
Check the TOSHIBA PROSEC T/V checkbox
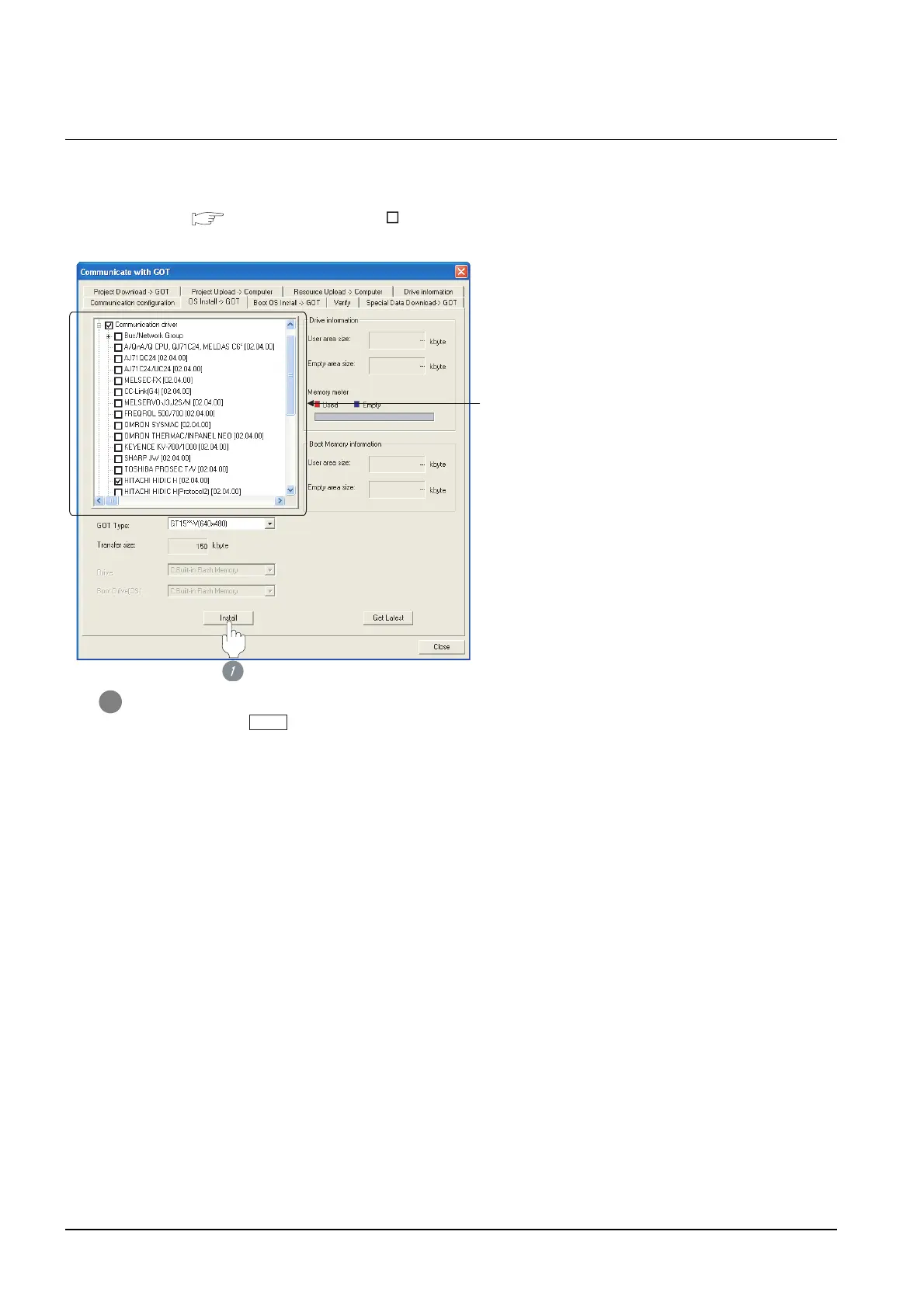pos(119,470)
